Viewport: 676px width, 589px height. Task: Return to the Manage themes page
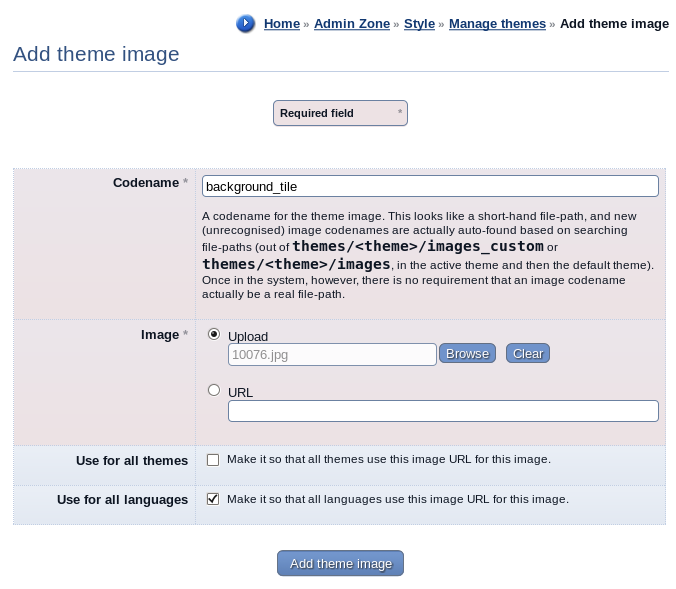(x=497, y=23)
